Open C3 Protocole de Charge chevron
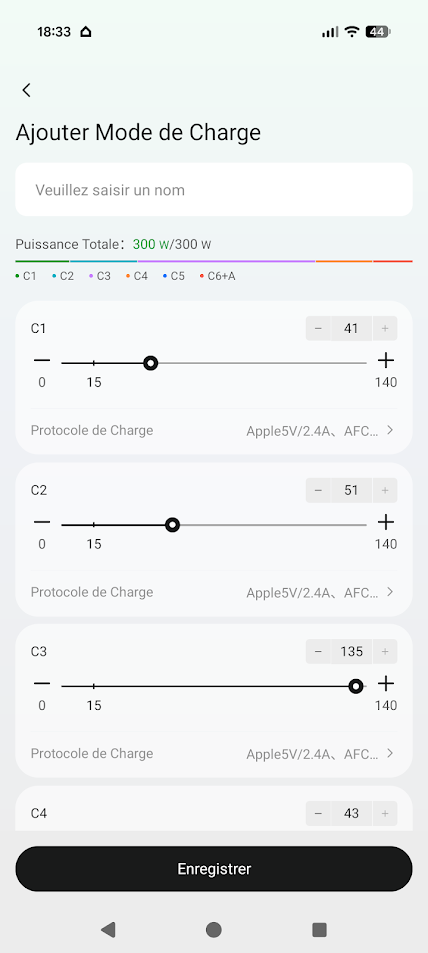The image size is (428, 953). (x=390, y=754)
